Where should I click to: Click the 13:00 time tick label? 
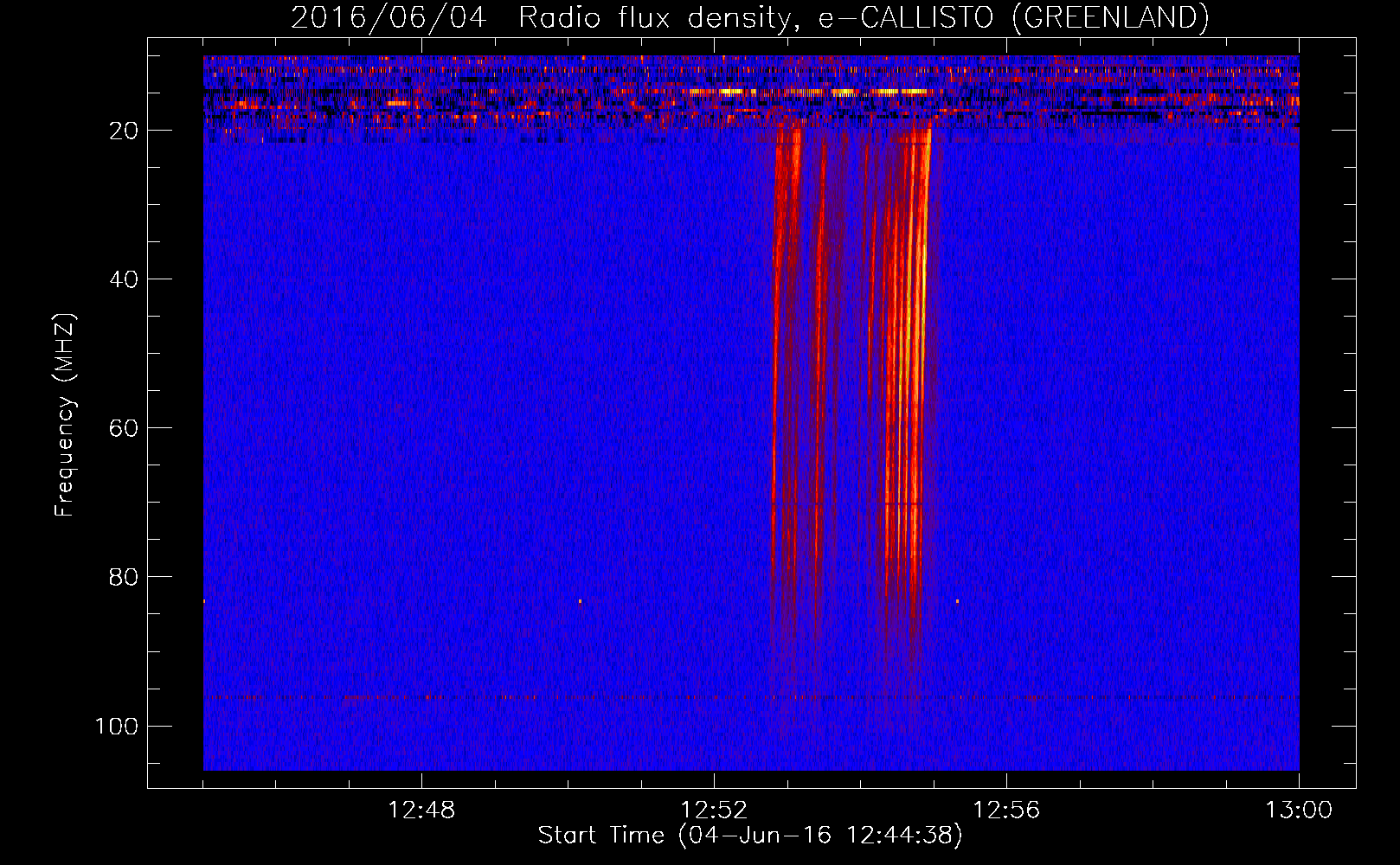pos(1299,811)
